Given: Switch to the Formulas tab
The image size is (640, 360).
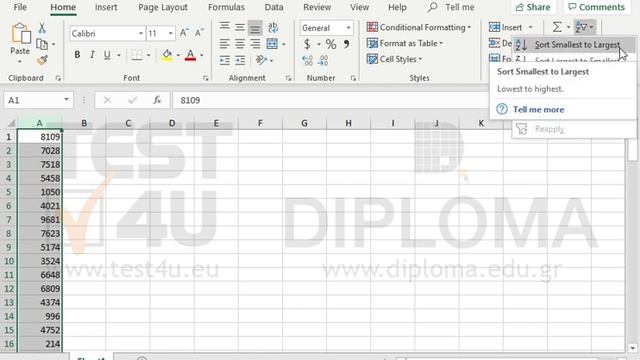Looking at the screenshot, I should pos(226,7).
